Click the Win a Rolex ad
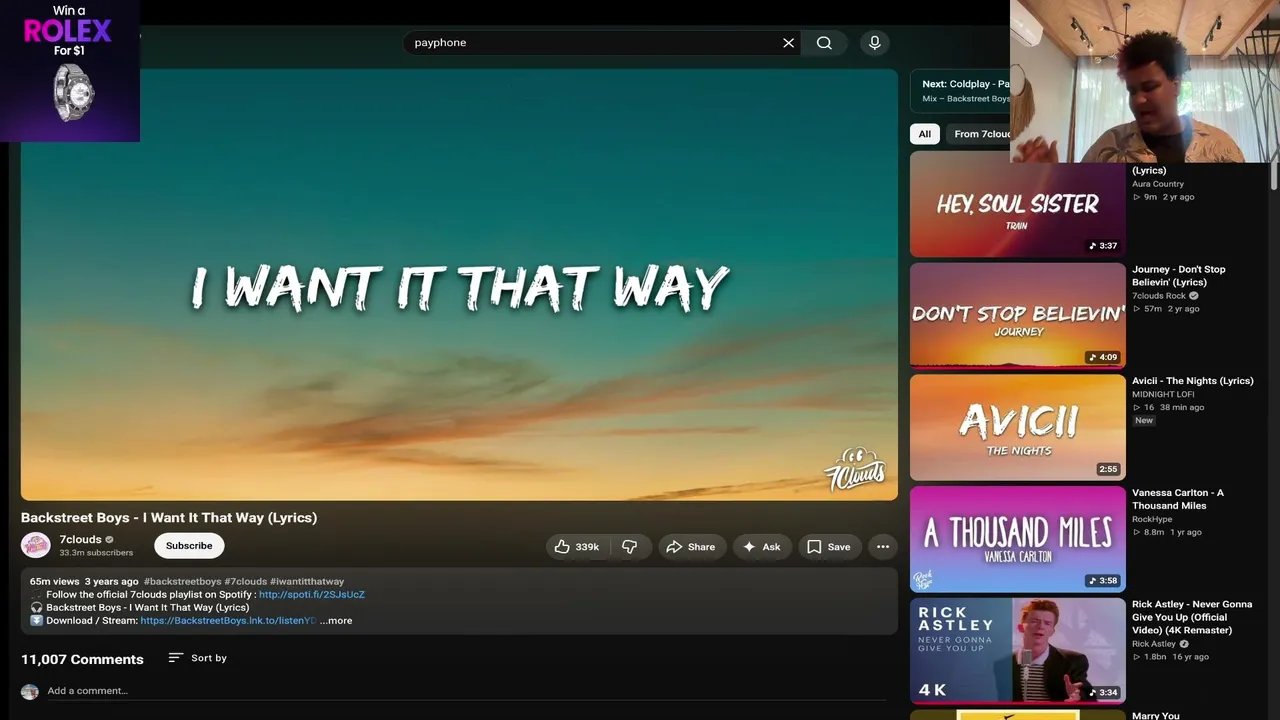Screen dimensions: 1280x720 pos(70,71)
